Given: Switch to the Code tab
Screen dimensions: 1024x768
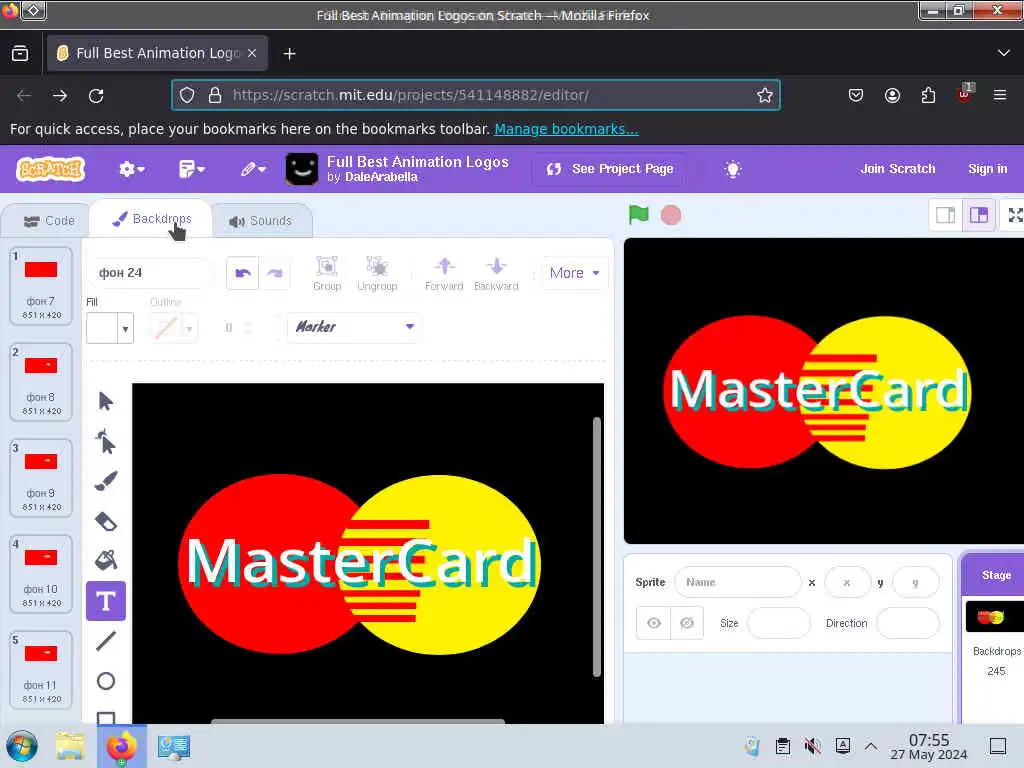Looking at the screenshot, I should tap(49, 221).
